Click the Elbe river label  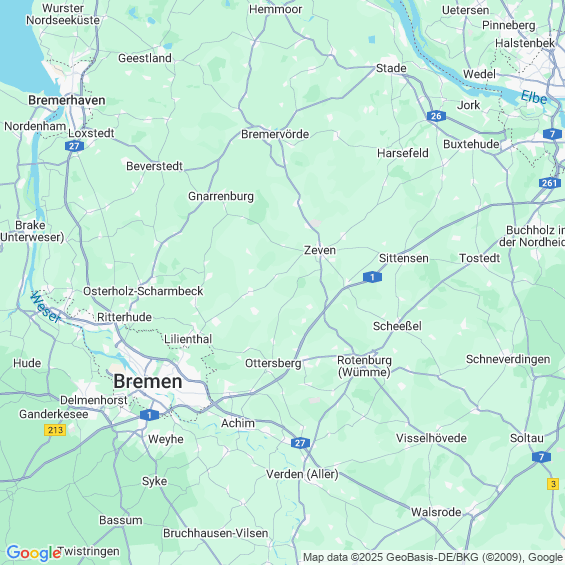(x=534, y=98)
